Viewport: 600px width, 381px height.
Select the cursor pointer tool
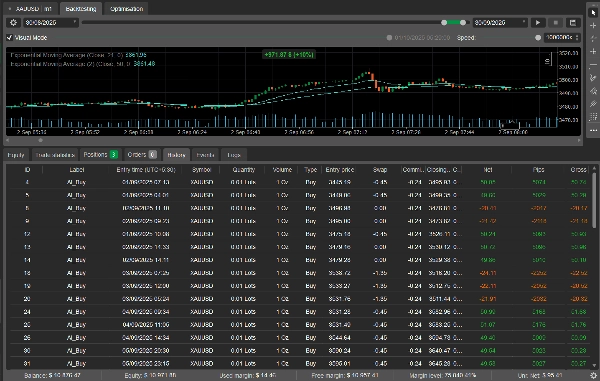pyautogui.click(x=593, y=12)
